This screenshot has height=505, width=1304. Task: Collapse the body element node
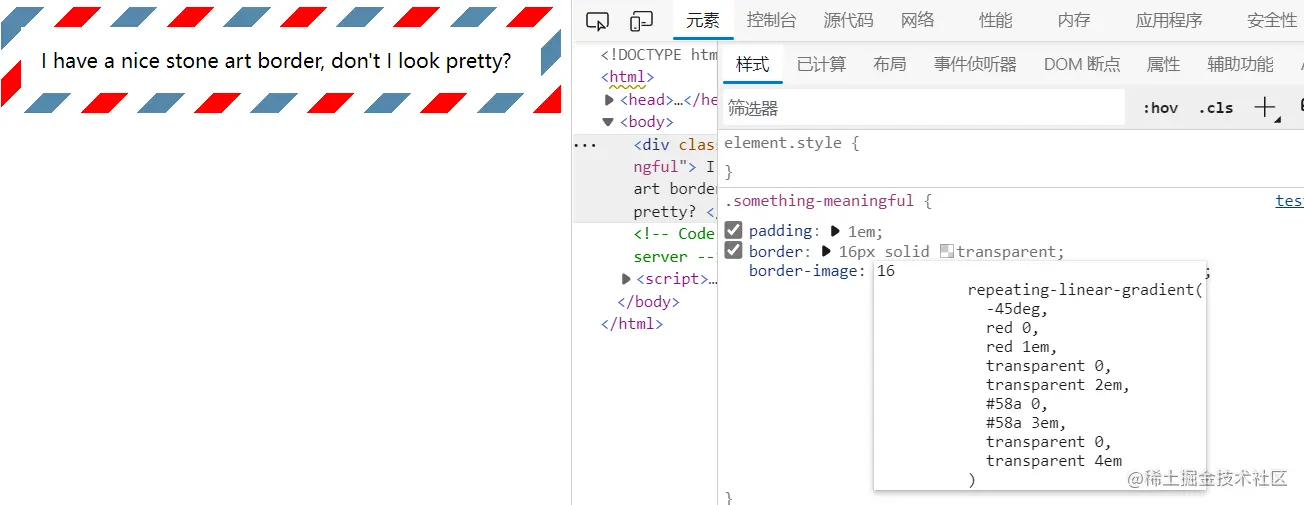pos(608,122)
